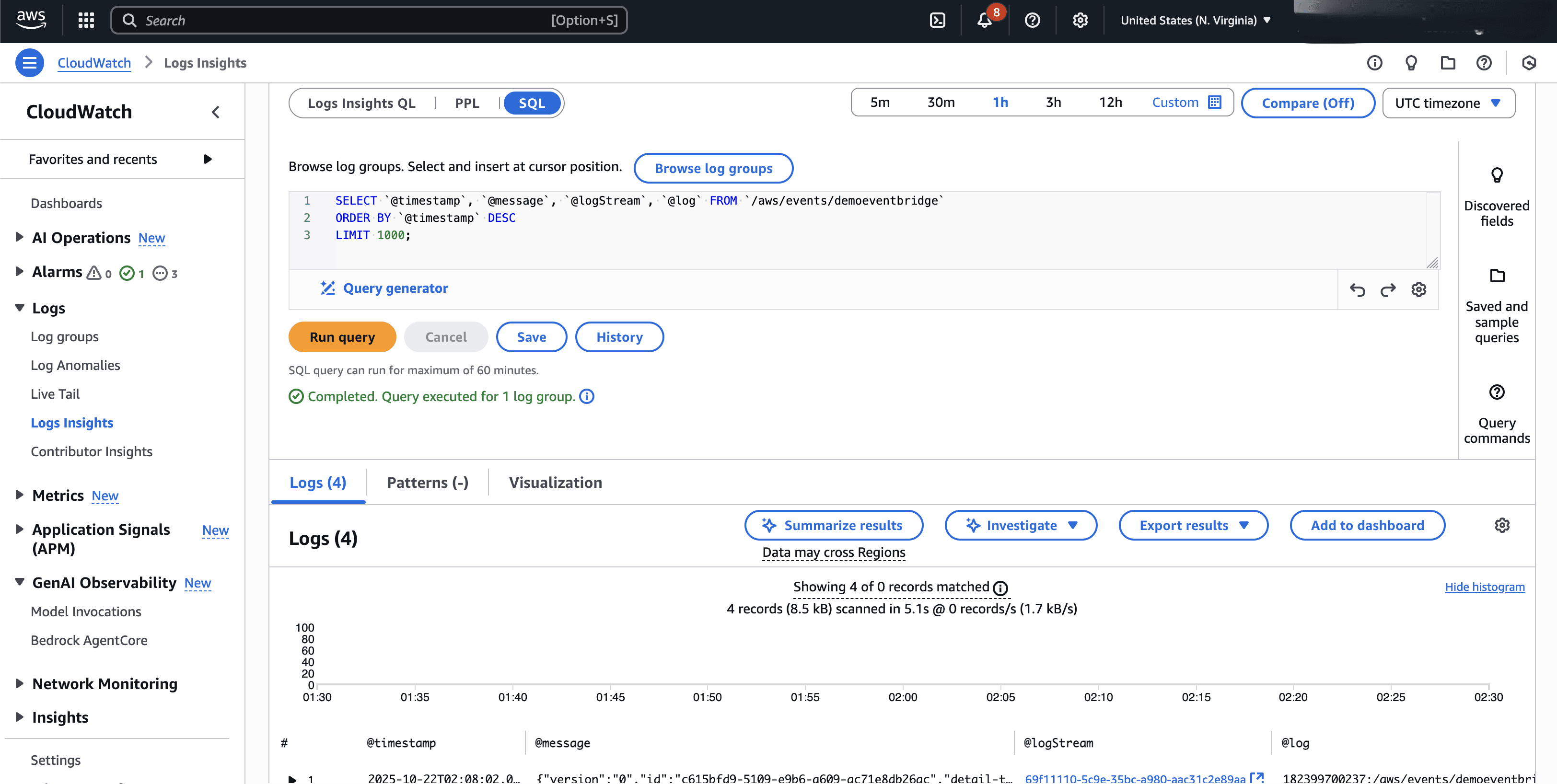Open the Query commands help panel
1557x784 pixels.
tap(1497, 413)
